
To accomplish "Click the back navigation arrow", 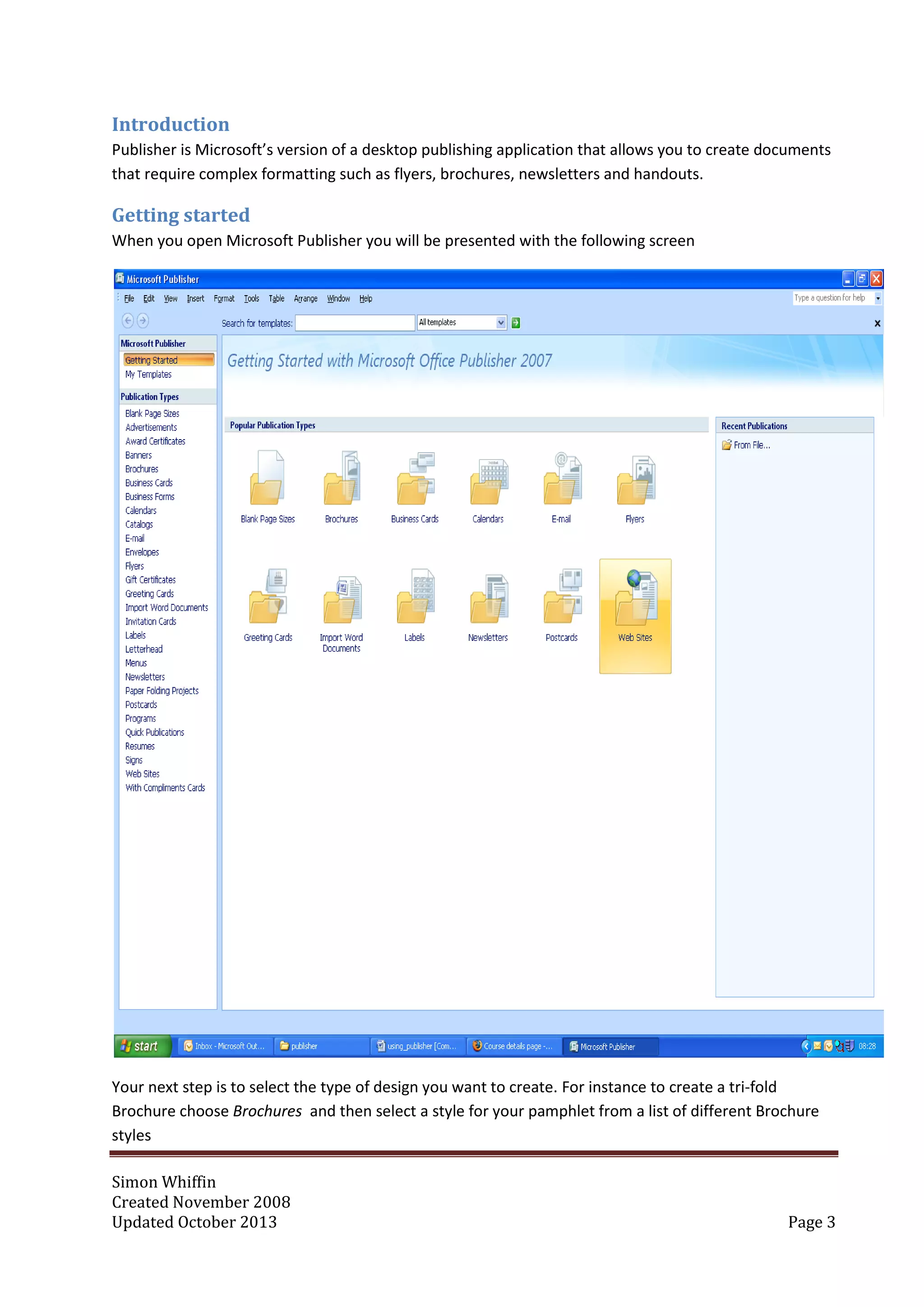I will (x=128, y=321).
